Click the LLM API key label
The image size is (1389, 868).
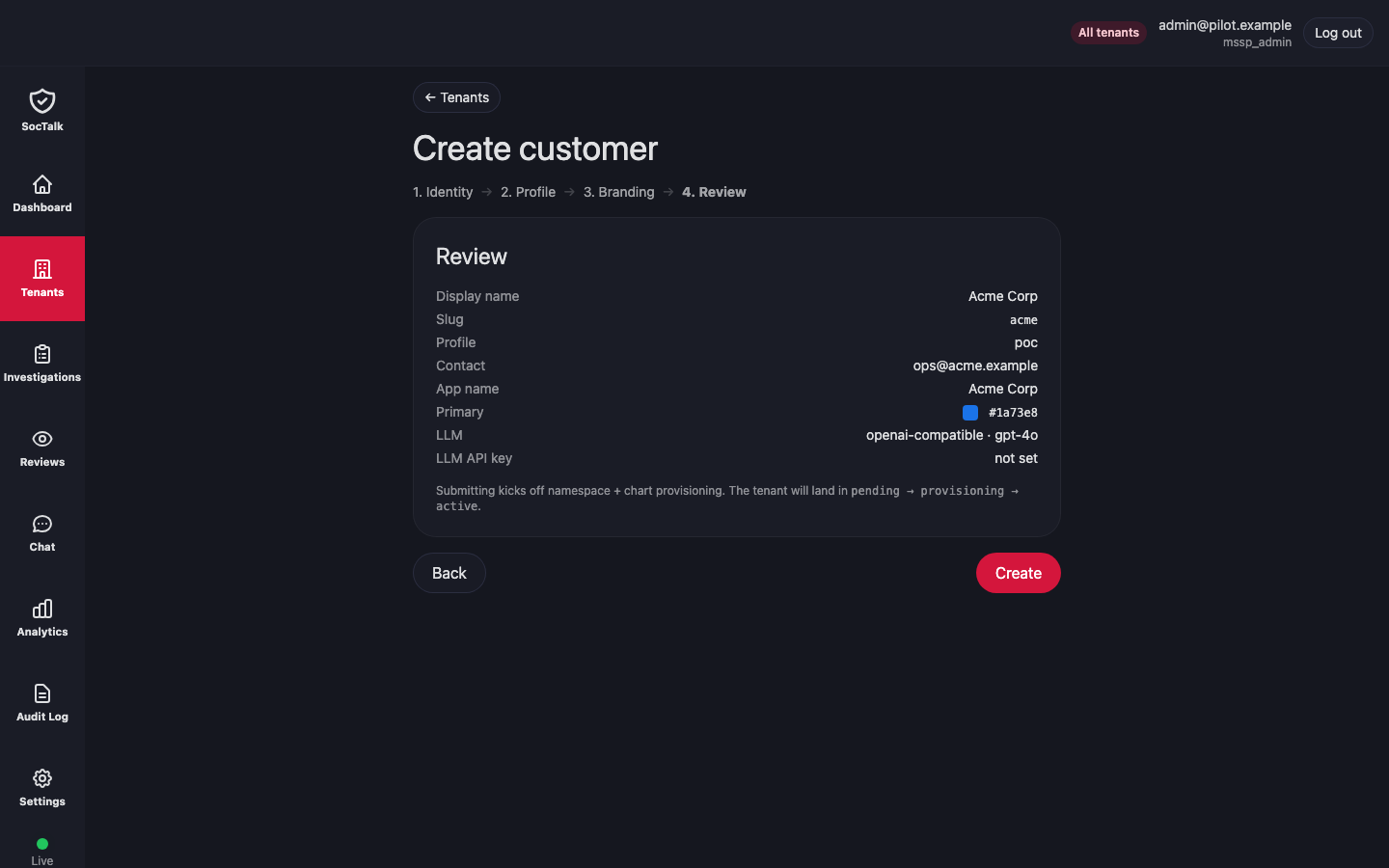point(474,458)
